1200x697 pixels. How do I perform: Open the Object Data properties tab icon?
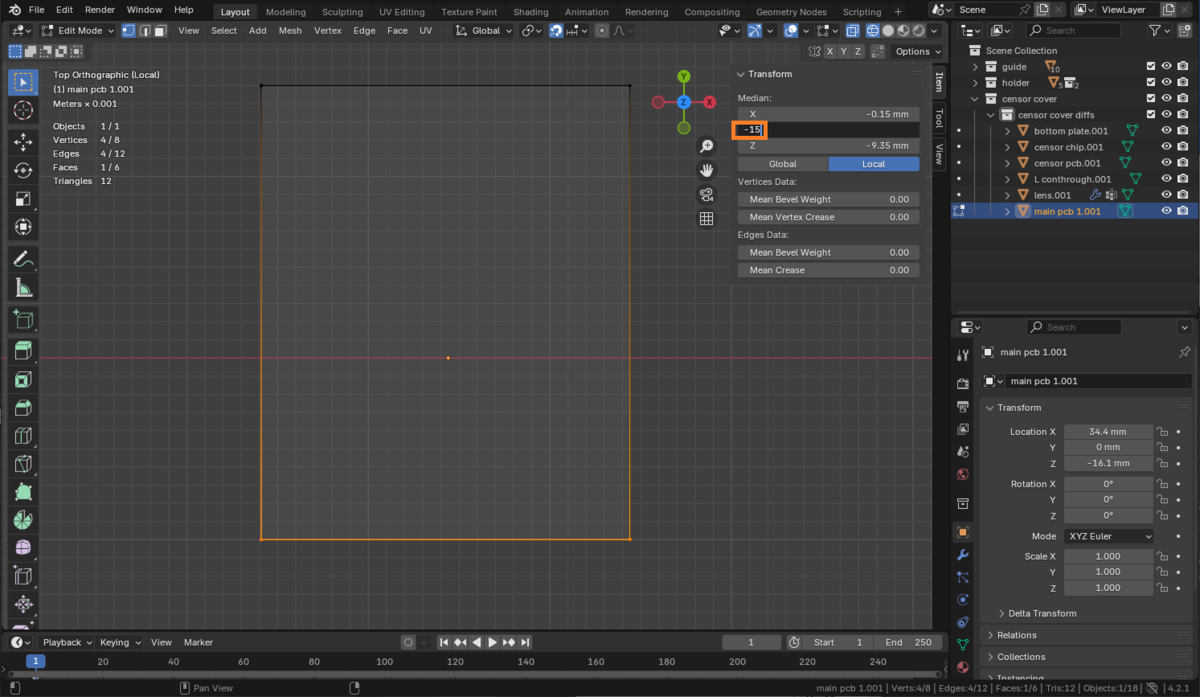coord(962,645)
